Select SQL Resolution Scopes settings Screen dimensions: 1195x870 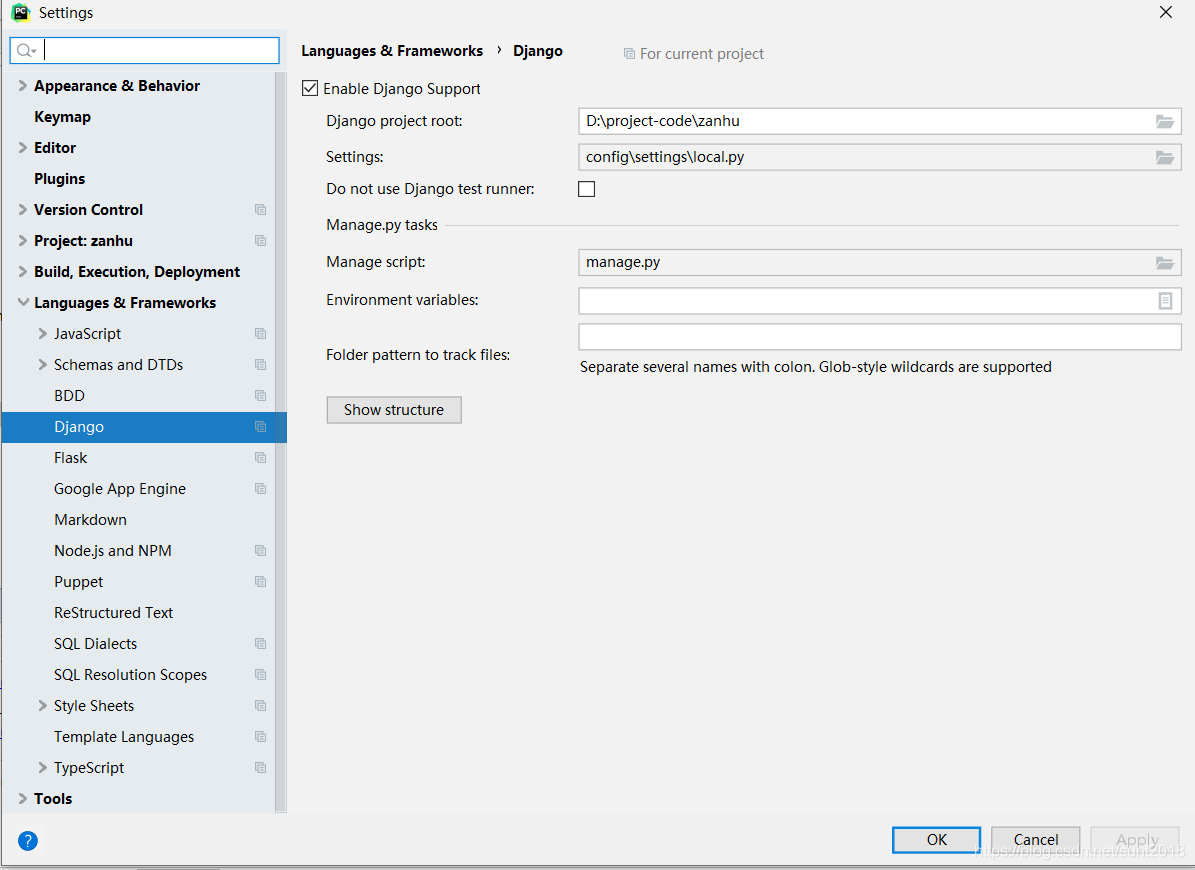coord(130,675)
